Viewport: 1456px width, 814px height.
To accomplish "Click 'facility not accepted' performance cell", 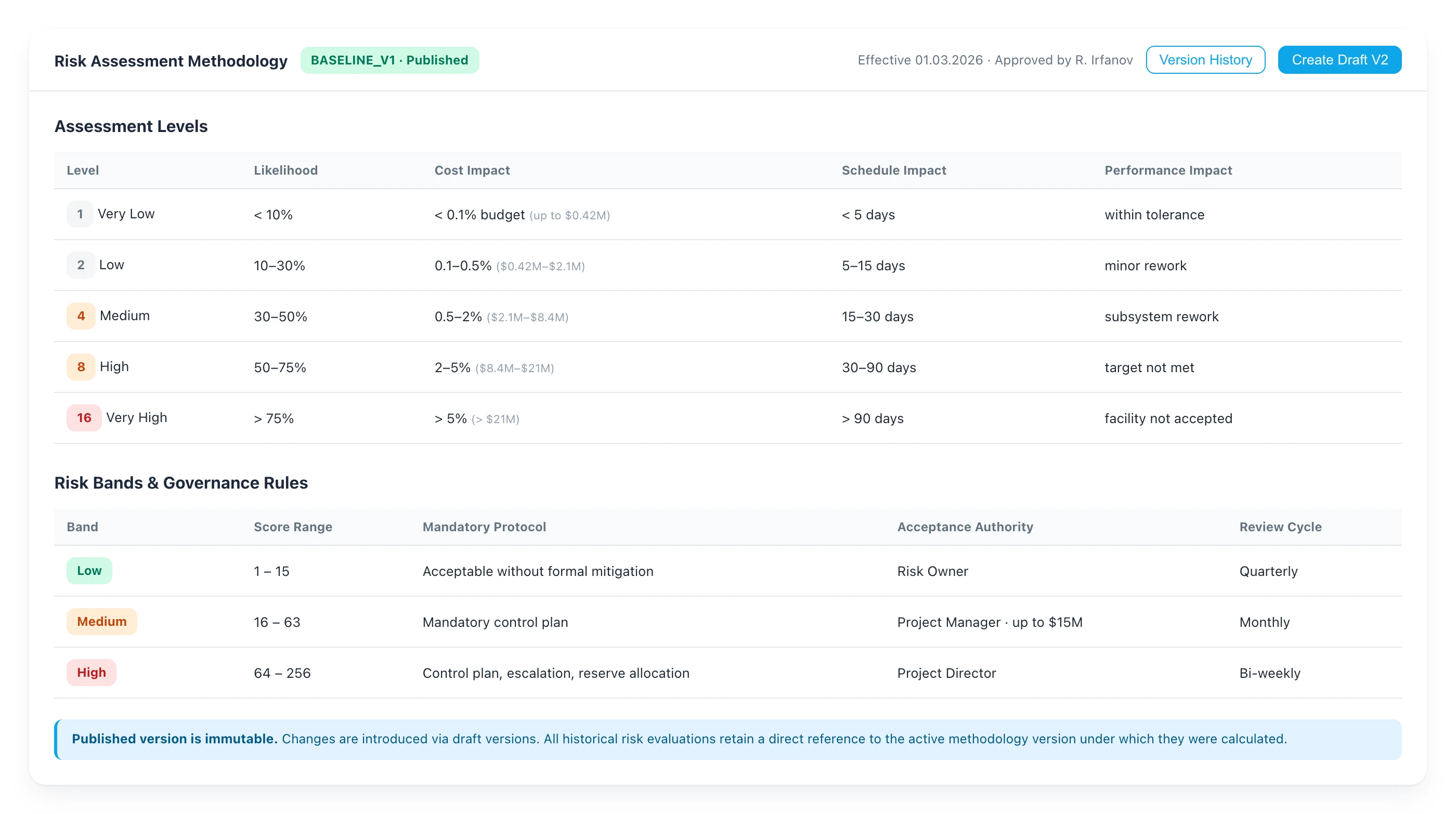I will 1168,418.
